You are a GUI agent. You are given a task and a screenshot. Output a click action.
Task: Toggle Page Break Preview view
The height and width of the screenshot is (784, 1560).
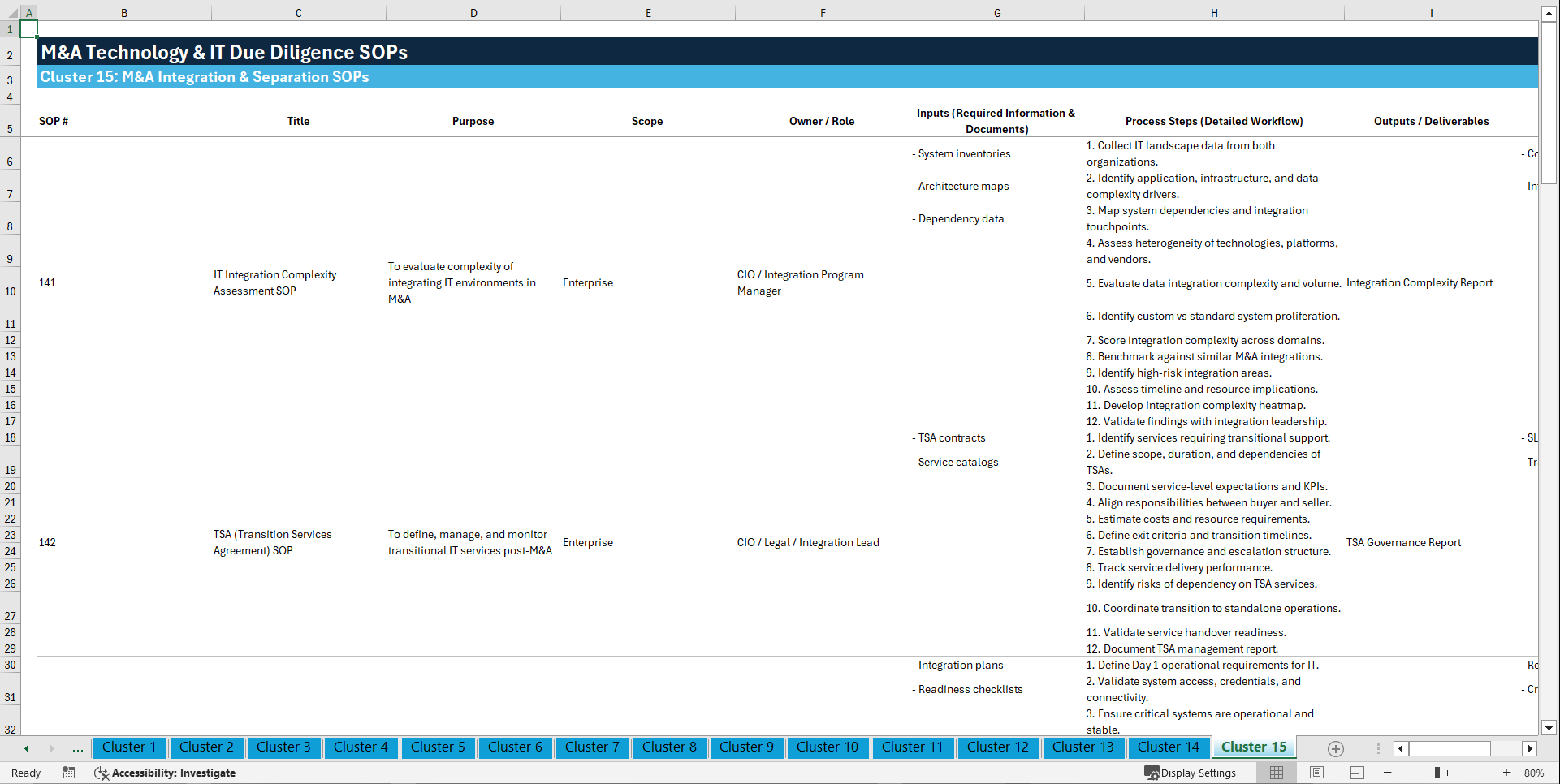(1355, 773)
